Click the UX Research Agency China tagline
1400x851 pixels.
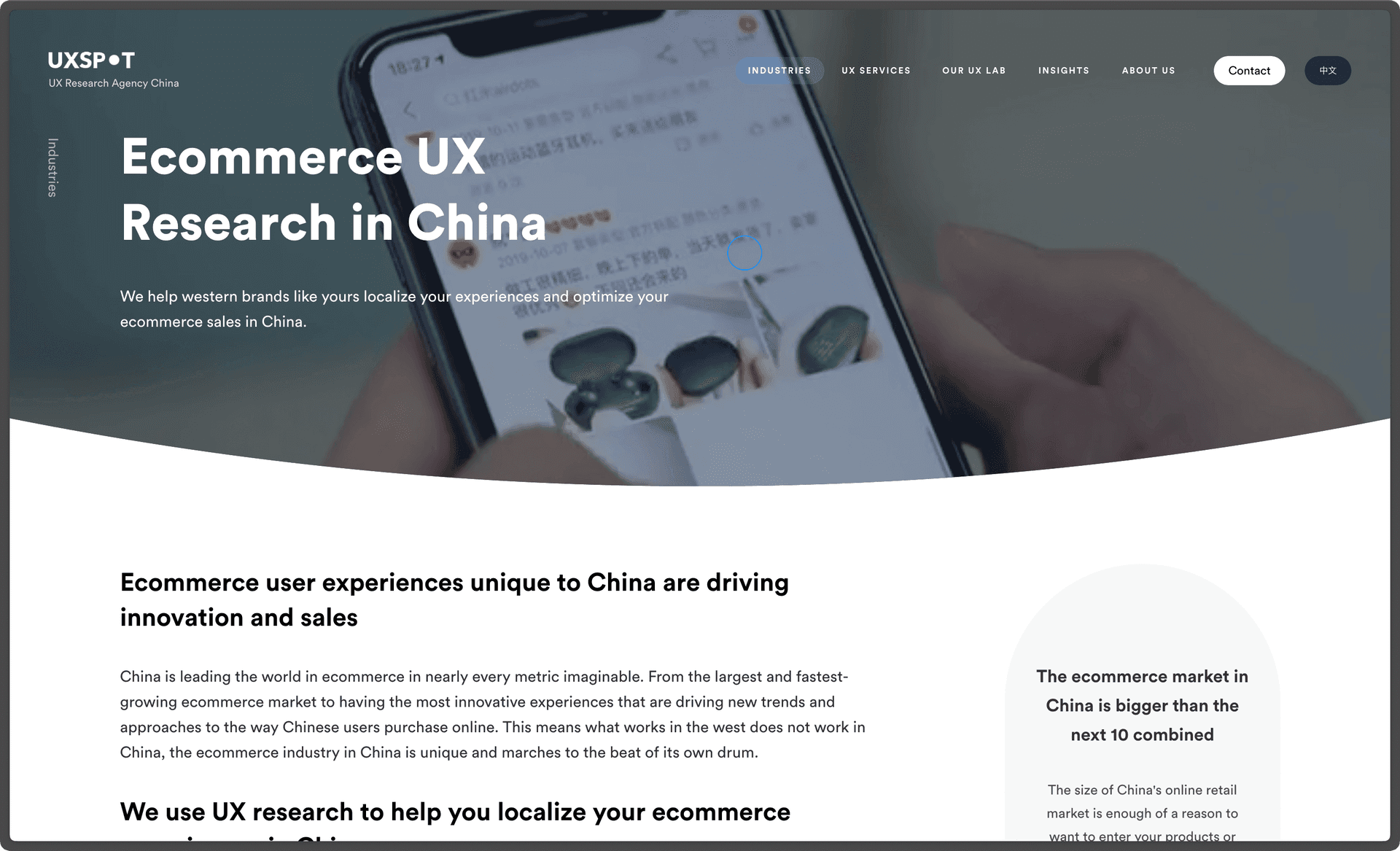coord(113,83)
